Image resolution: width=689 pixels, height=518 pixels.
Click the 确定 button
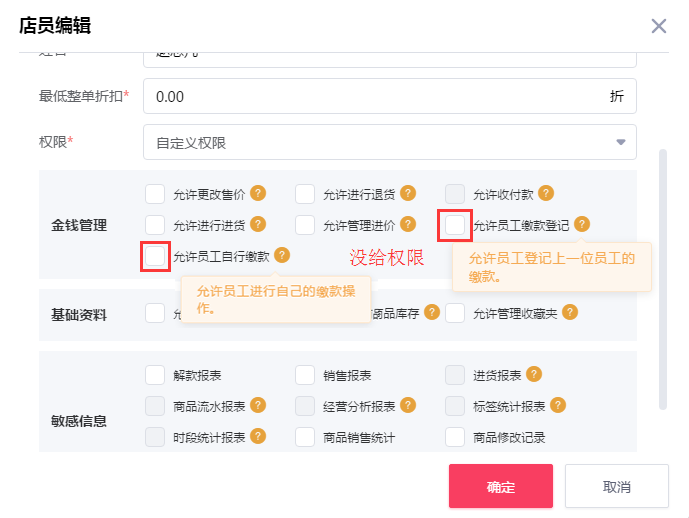500,486
